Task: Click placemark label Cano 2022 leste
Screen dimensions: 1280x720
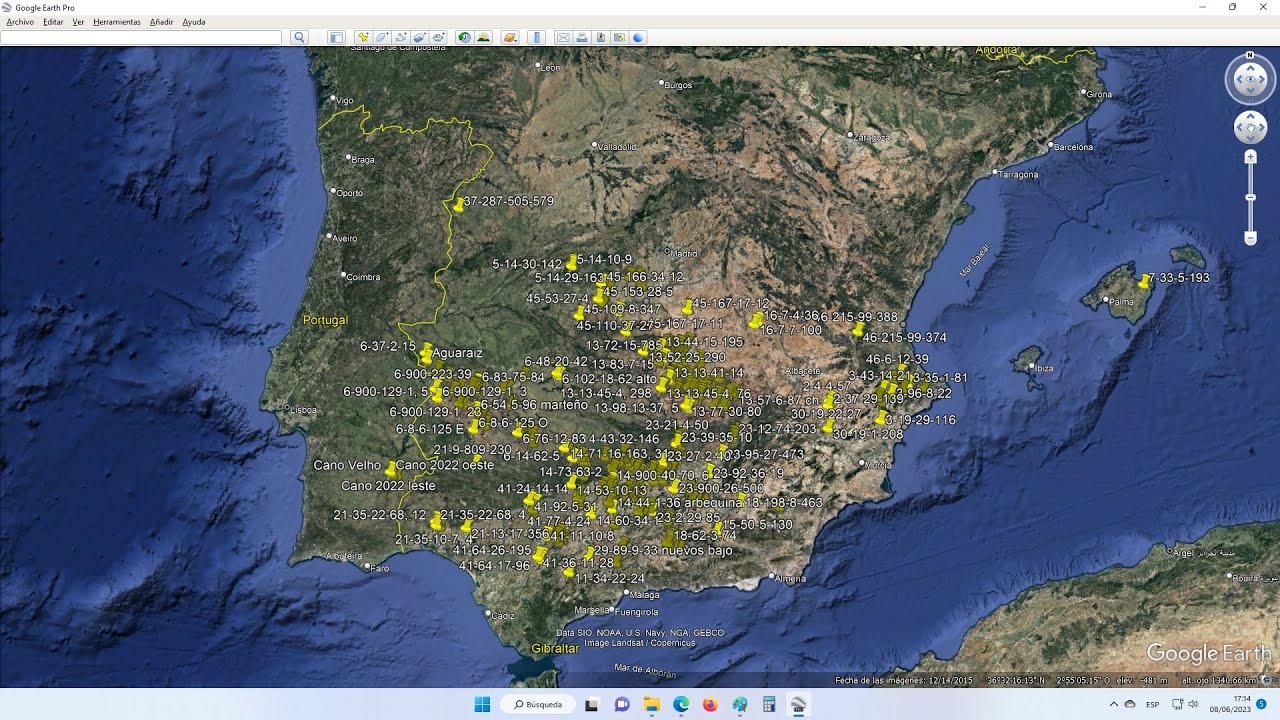Action: pos(388,485)
